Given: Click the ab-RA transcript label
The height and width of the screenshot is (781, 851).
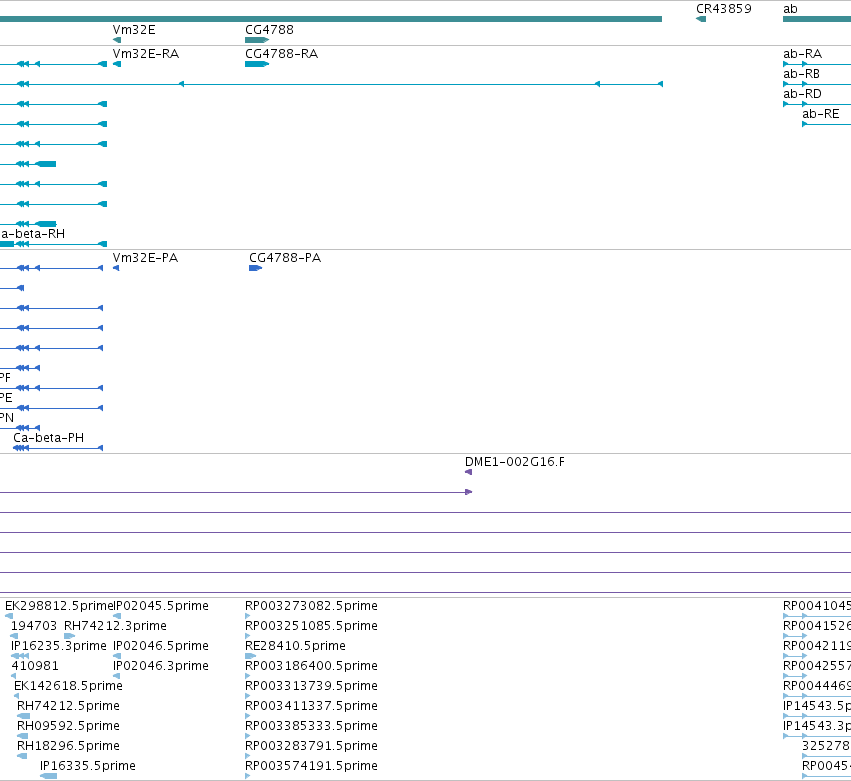Looking at the screenshot, I should [803, 54].
